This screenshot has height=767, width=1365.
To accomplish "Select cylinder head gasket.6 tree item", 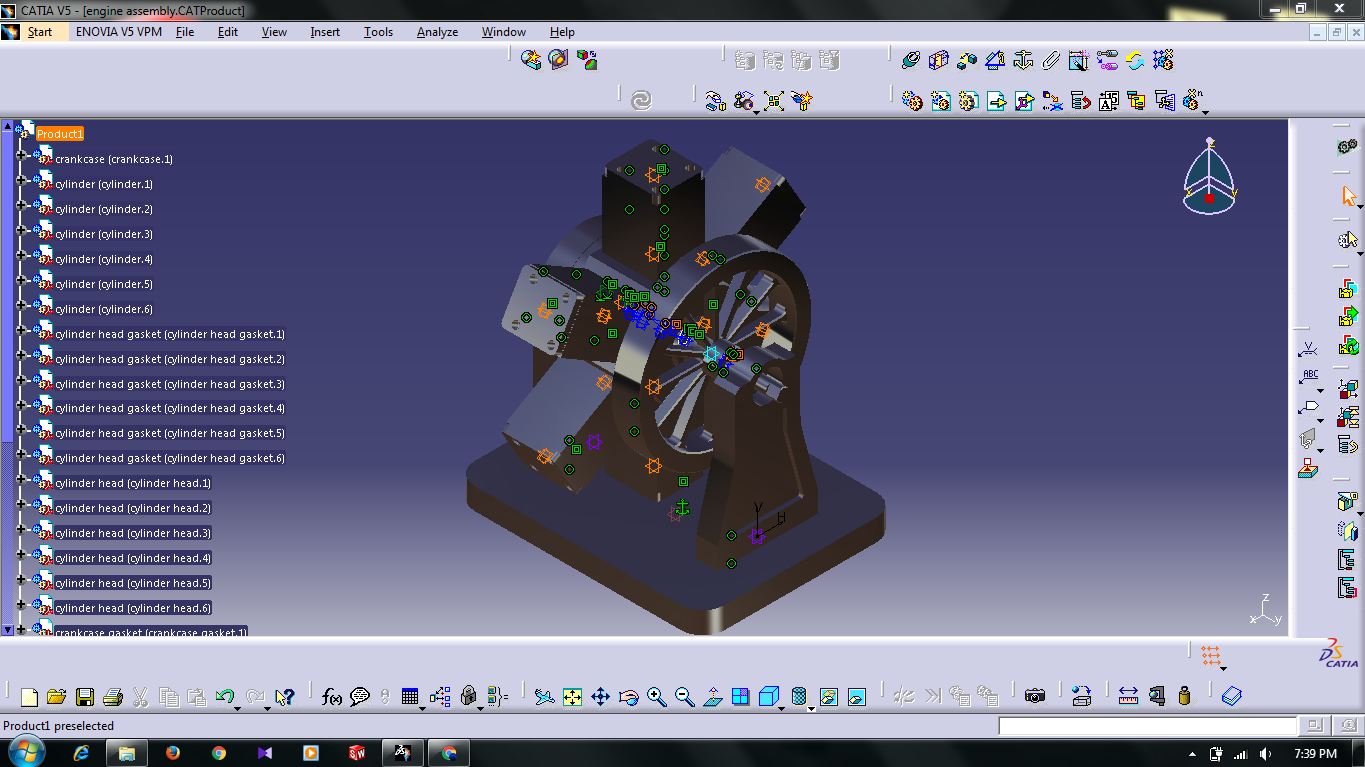I will coord(170,458).
